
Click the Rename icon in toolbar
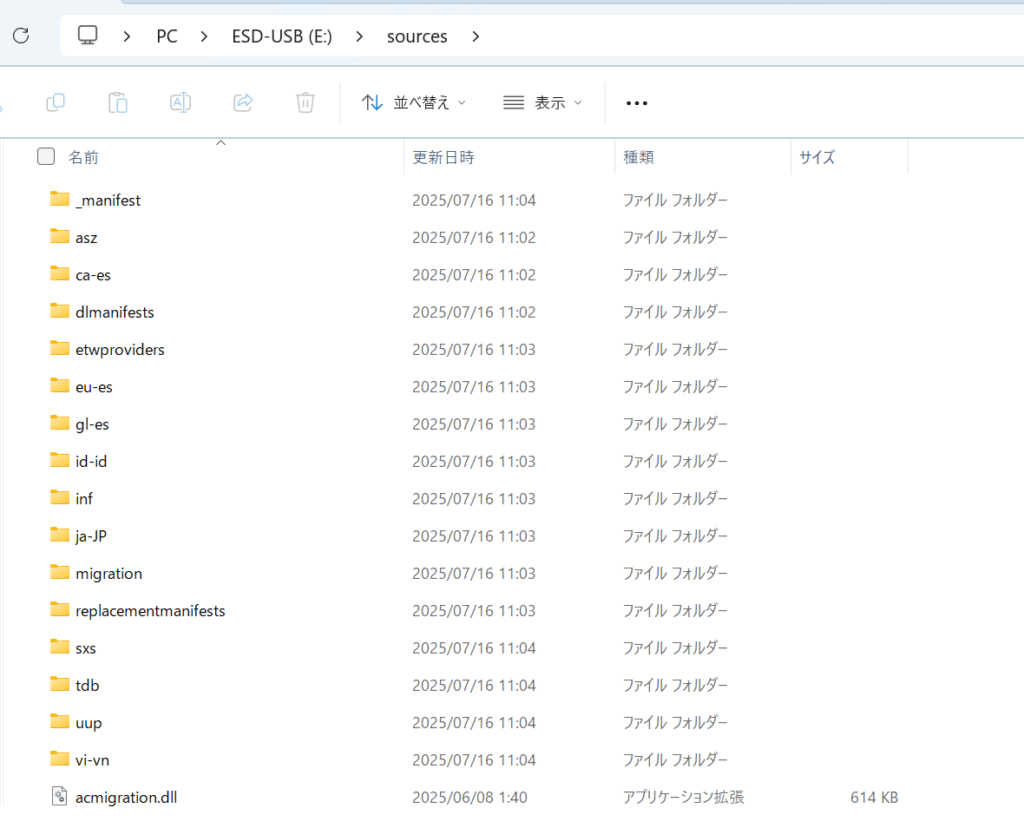tap(180, 102)
